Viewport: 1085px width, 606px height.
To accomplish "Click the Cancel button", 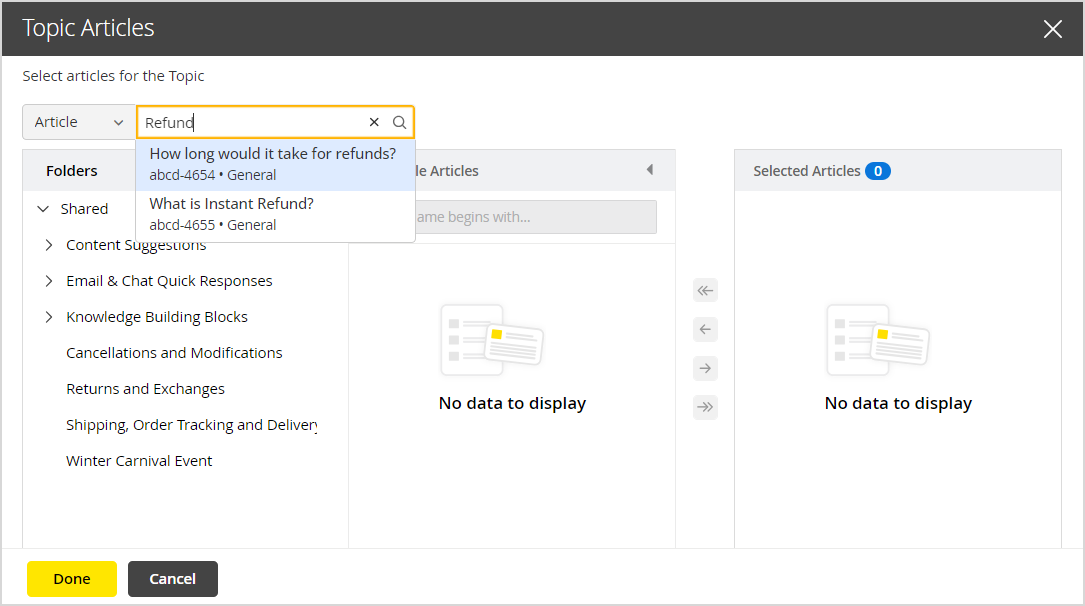I will click(x=172, y=578).
